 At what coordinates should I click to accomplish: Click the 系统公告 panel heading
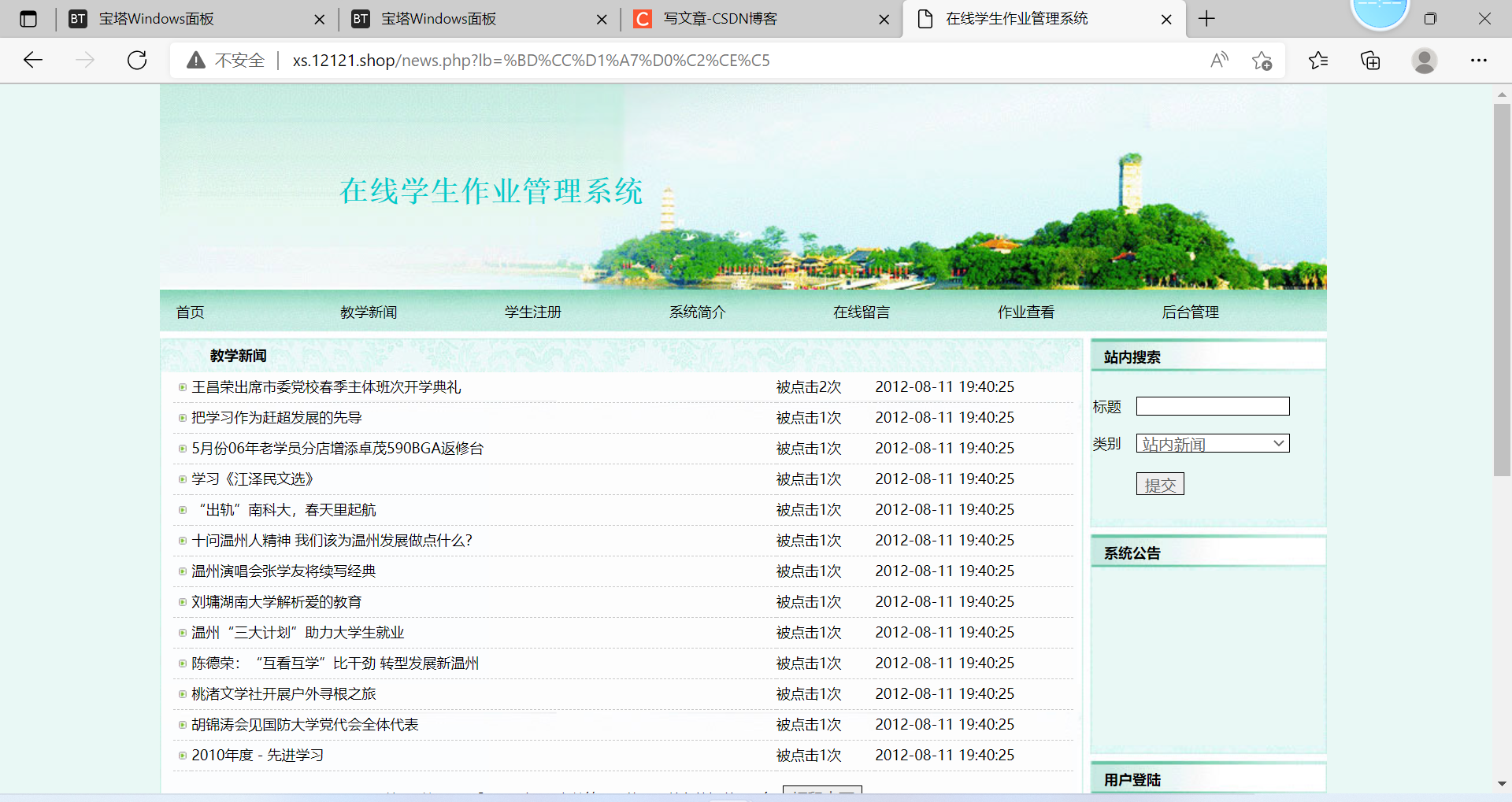point(1132,553)
